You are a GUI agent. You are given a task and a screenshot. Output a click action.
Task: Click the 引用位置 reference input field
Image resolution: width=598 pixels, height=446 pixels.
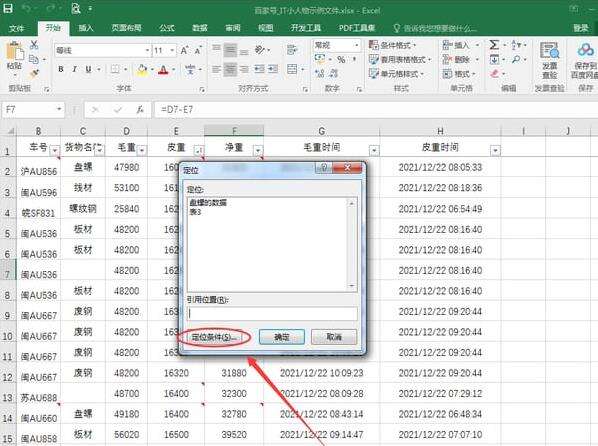(272, 314)
